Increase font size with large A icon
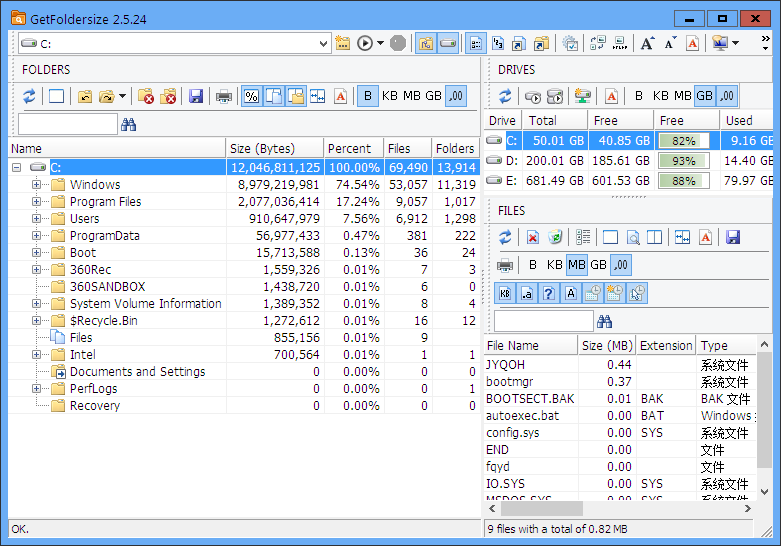781x546 pixels. point(647,43)
